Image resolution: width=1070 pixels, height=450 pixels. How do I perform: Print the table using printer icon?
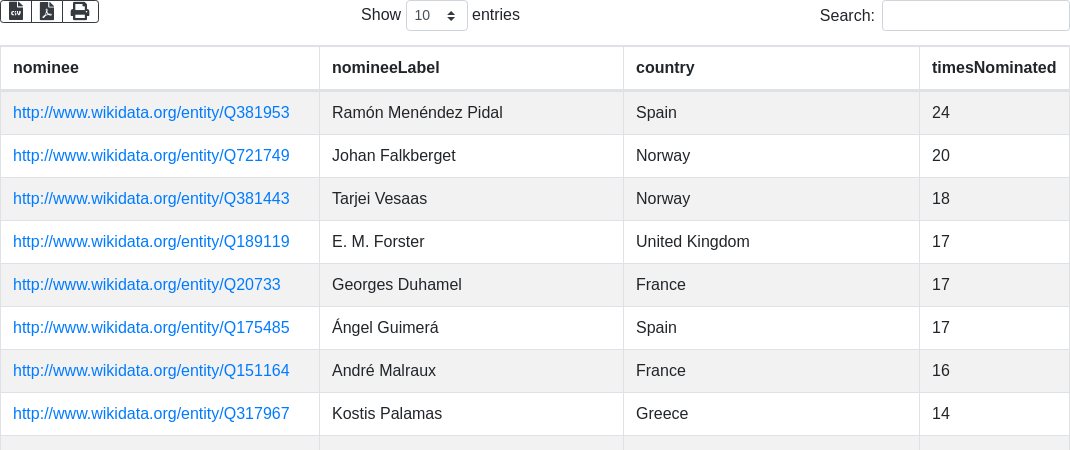click(x=81, y=12)
